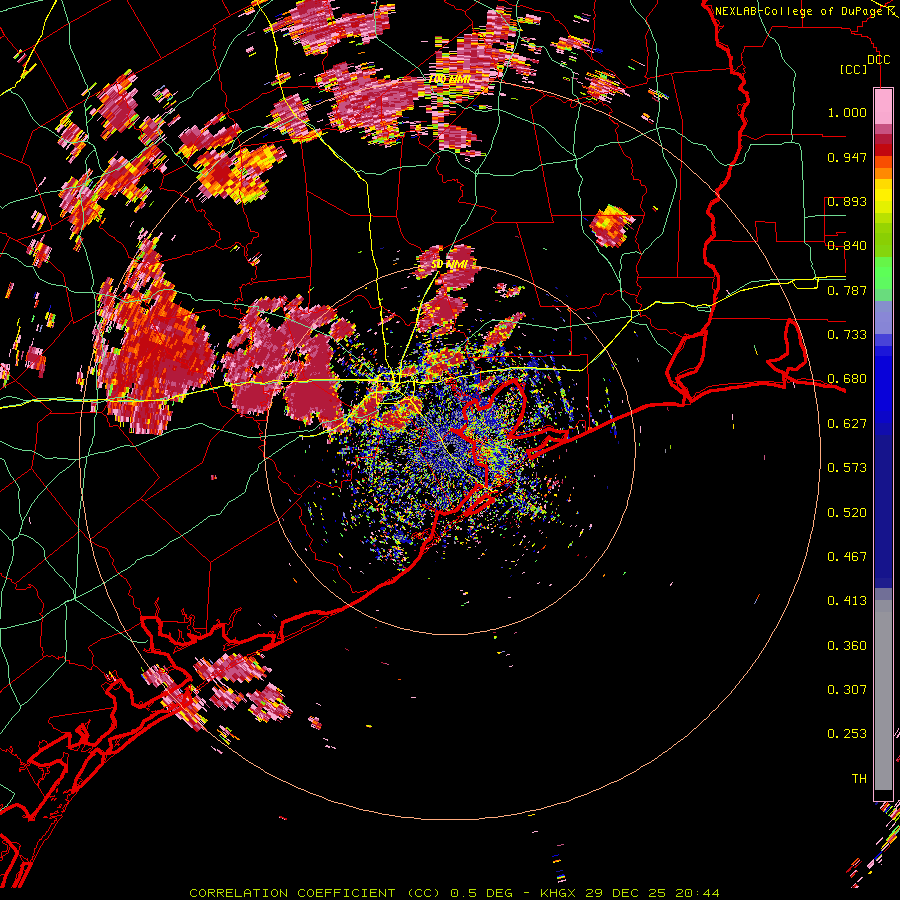
Task: Select the 0.947 scale value
Action: pyautogui.click(x=847, y=157)
